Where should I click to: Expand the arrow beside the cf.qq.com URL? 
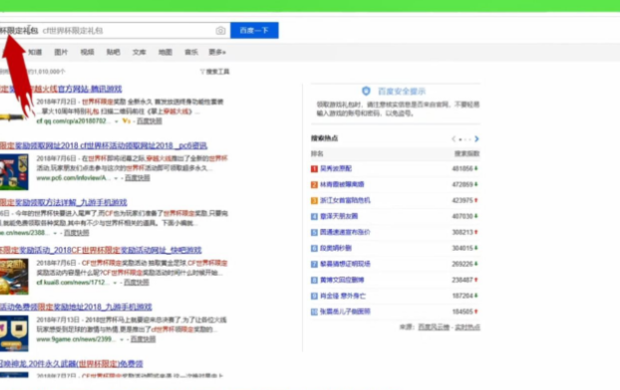tap(116, 121)
